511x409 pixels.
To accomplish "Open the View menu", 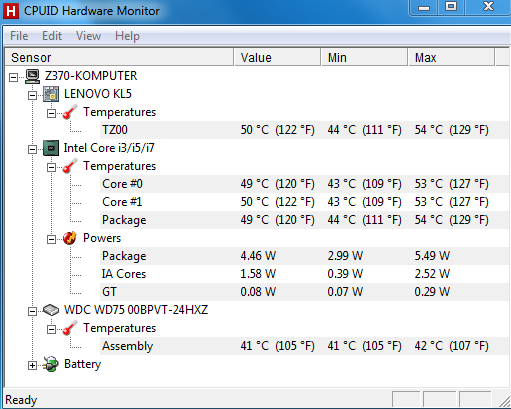I will coord(88,36).
